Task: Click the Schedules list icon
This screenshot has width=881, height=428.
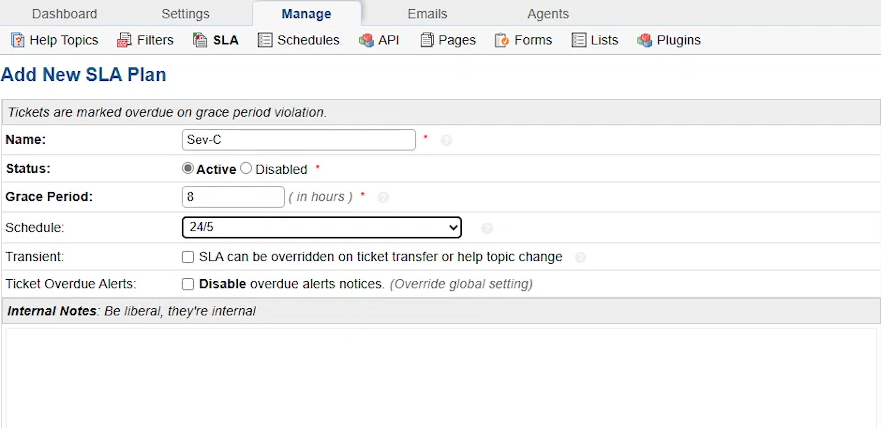Action: point(265,40)
